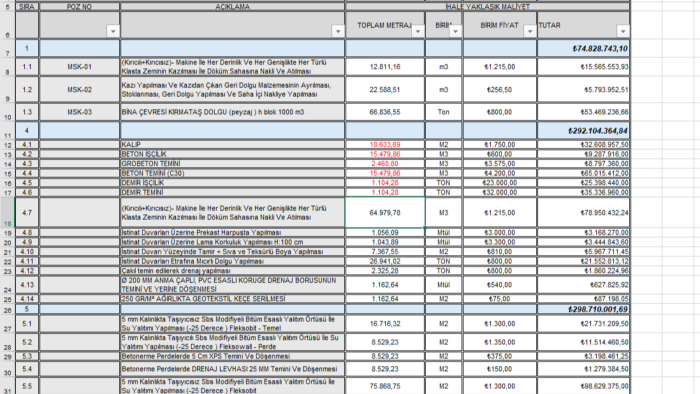The height and width of the screenshot is (394, 700).
Task: Click Çakıl temin edilerek drenaj yapılması cell
Action: [232, 271]
